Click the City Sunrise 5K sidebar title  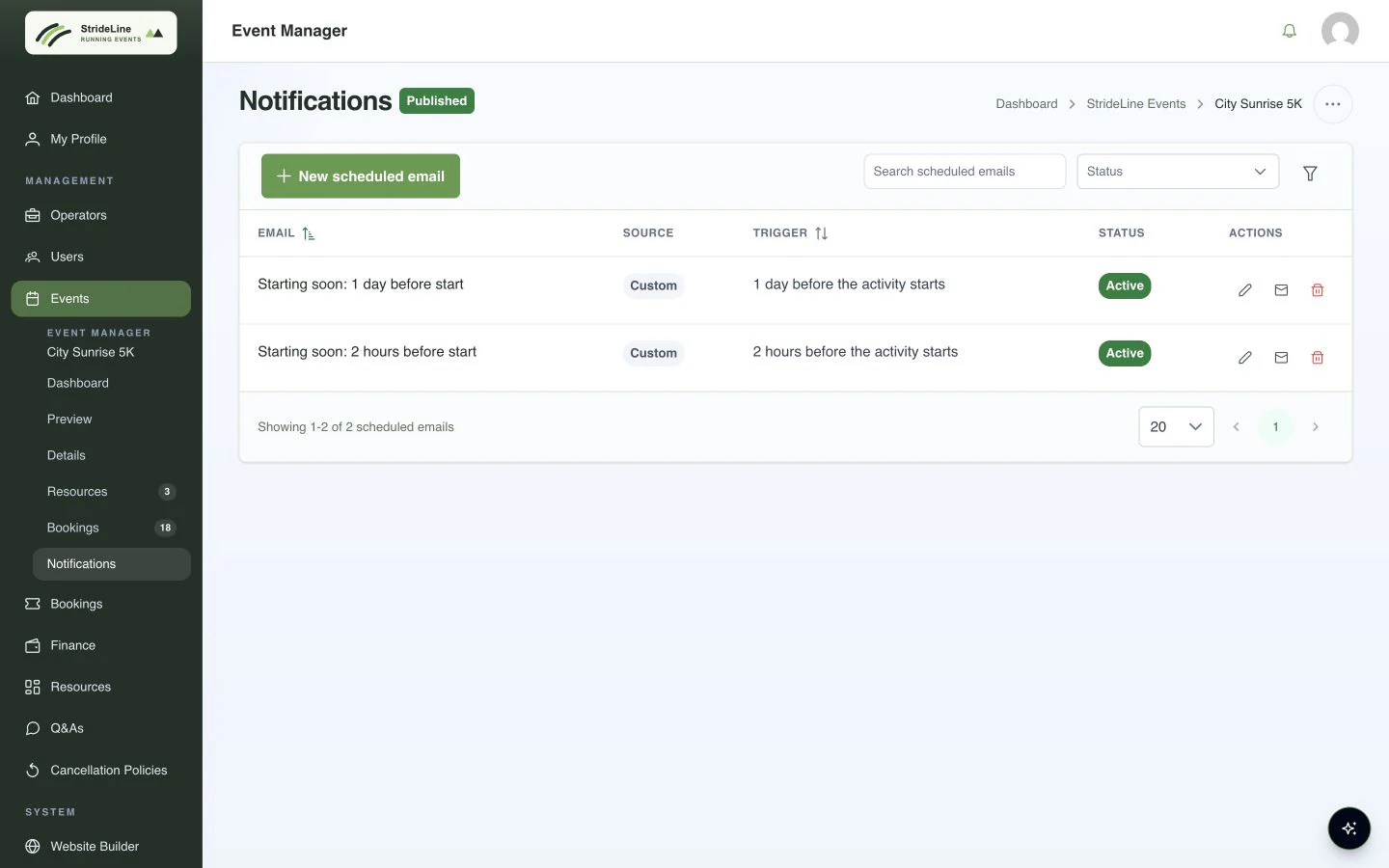pyautogui.click(x=91, y=353)
